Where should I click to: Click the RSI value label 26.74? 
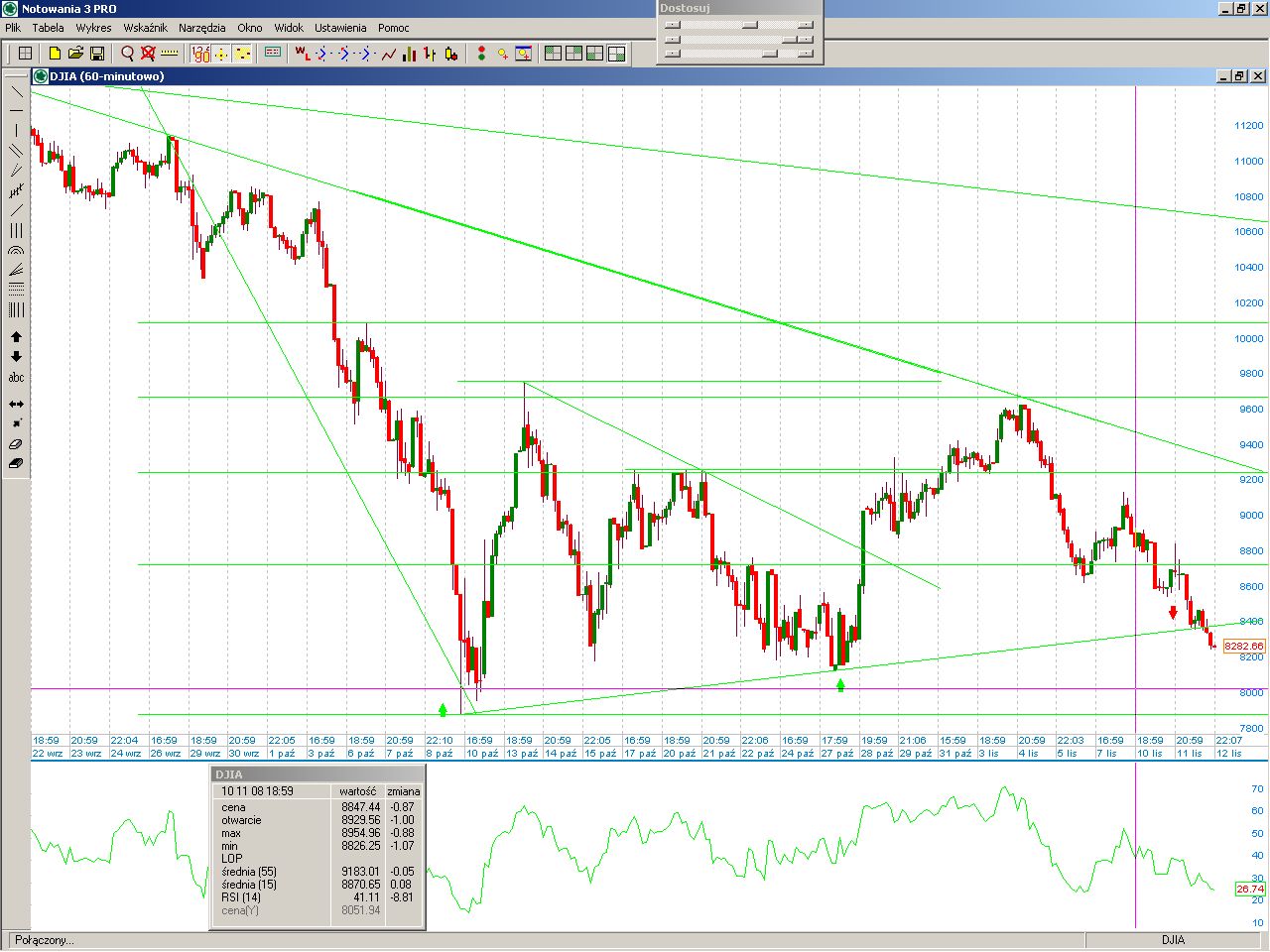point(1249,890)
